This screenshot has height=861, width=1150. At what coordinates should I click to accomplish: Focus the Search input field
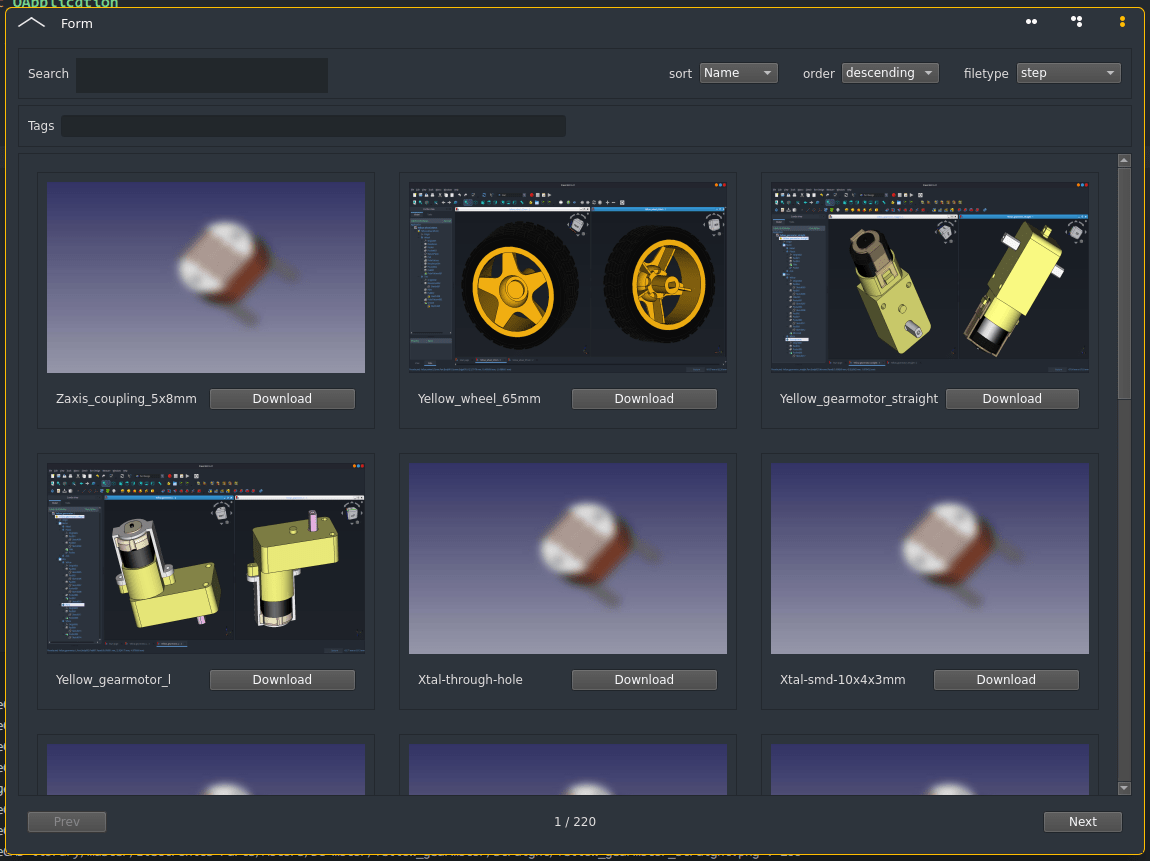click(202, 75)
